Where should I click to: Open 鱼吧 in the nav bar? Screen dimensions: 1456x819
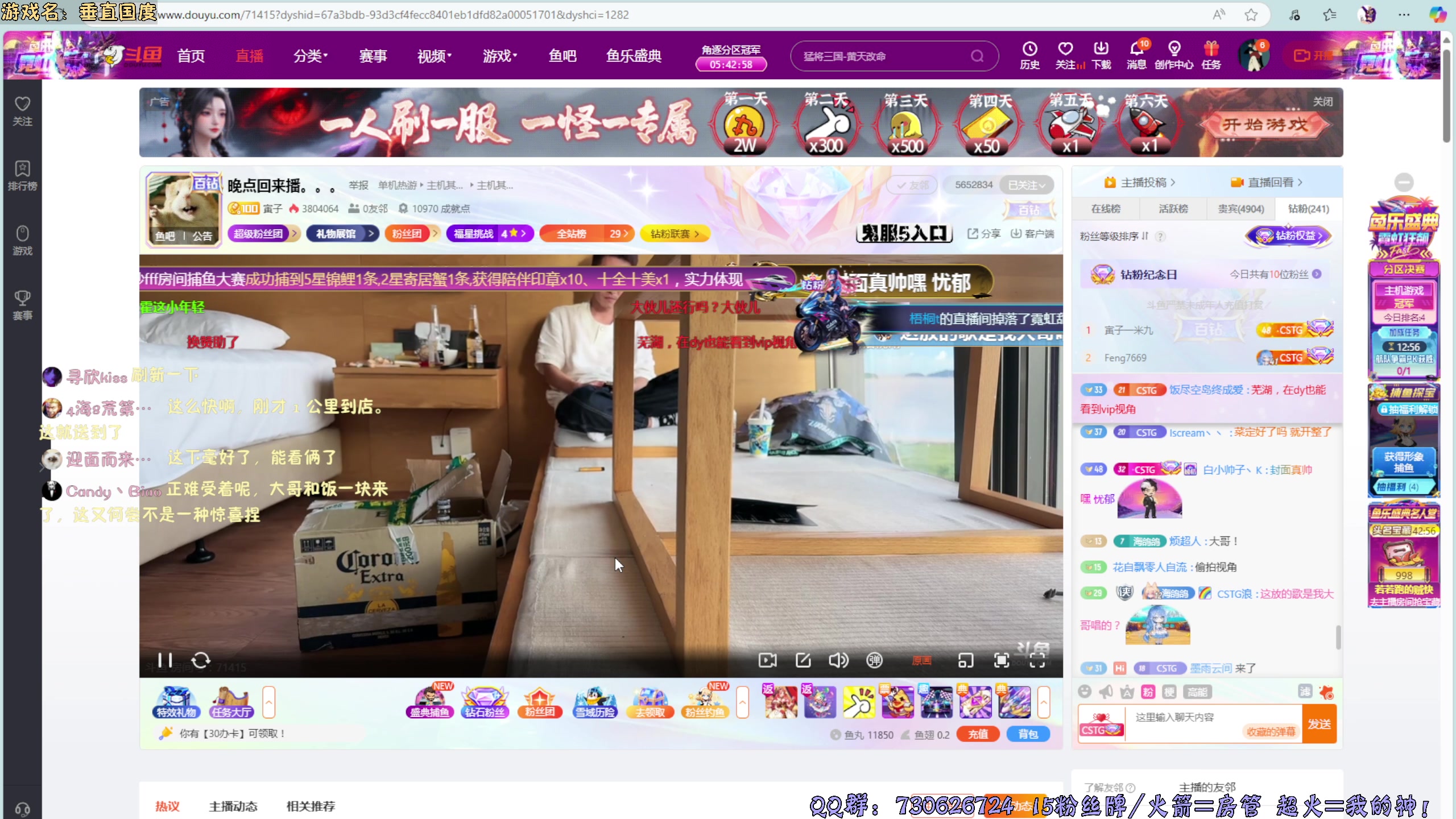click(x=562, y=56)
